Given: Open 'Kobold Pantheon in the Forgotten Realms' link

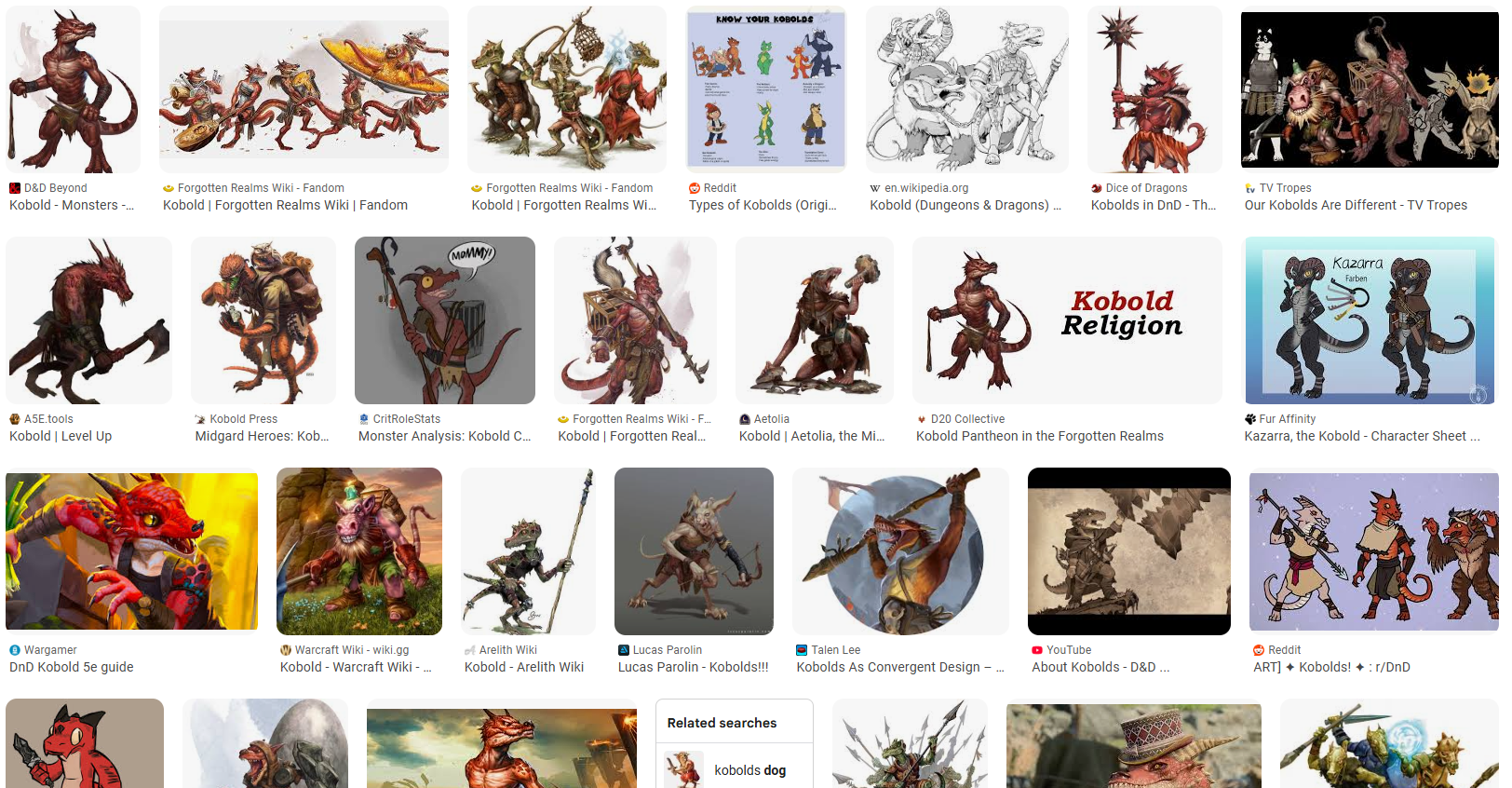Looking at the screenshot, I should (1040, 436).
